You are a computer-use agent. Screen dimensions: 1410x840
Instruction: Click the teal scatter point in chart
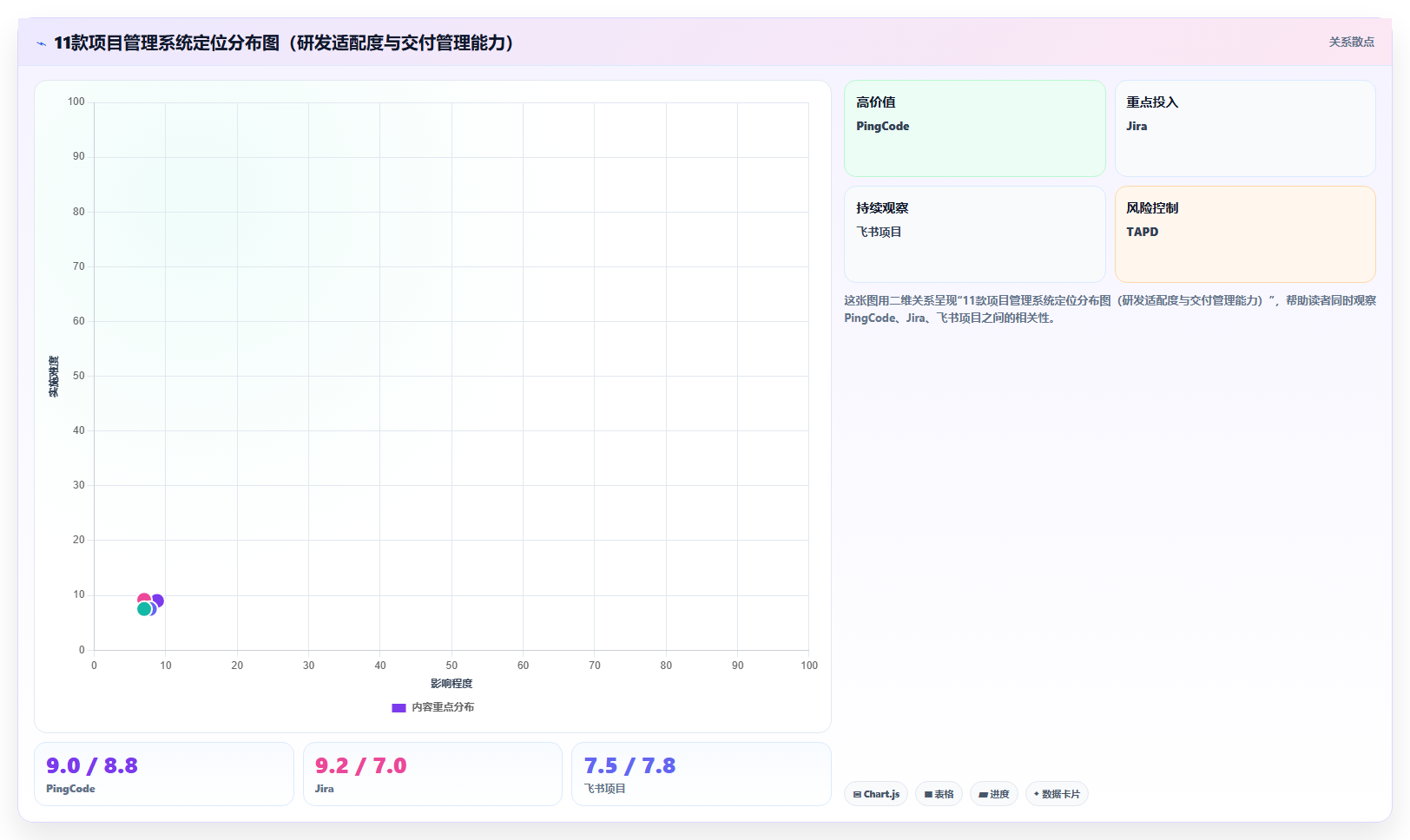click(x=144, y=609)
